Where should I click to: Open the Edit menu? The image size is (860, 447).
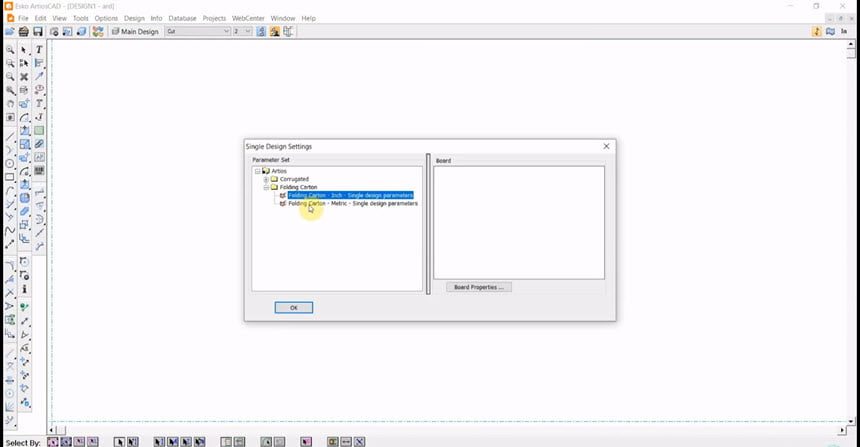[41, 18]
